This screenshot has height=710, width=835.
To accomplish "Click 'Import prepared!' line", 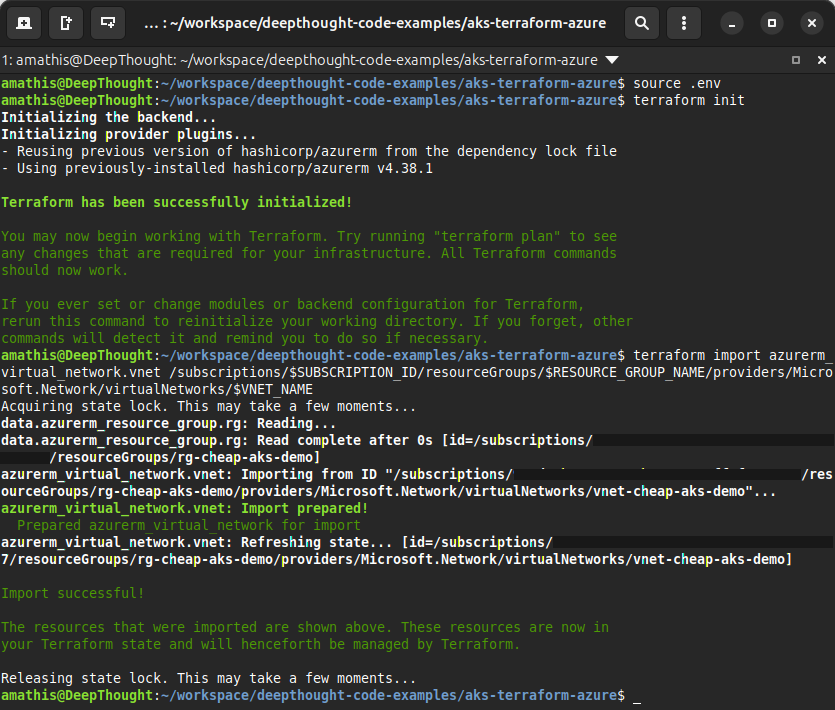I will click(184, 509).
